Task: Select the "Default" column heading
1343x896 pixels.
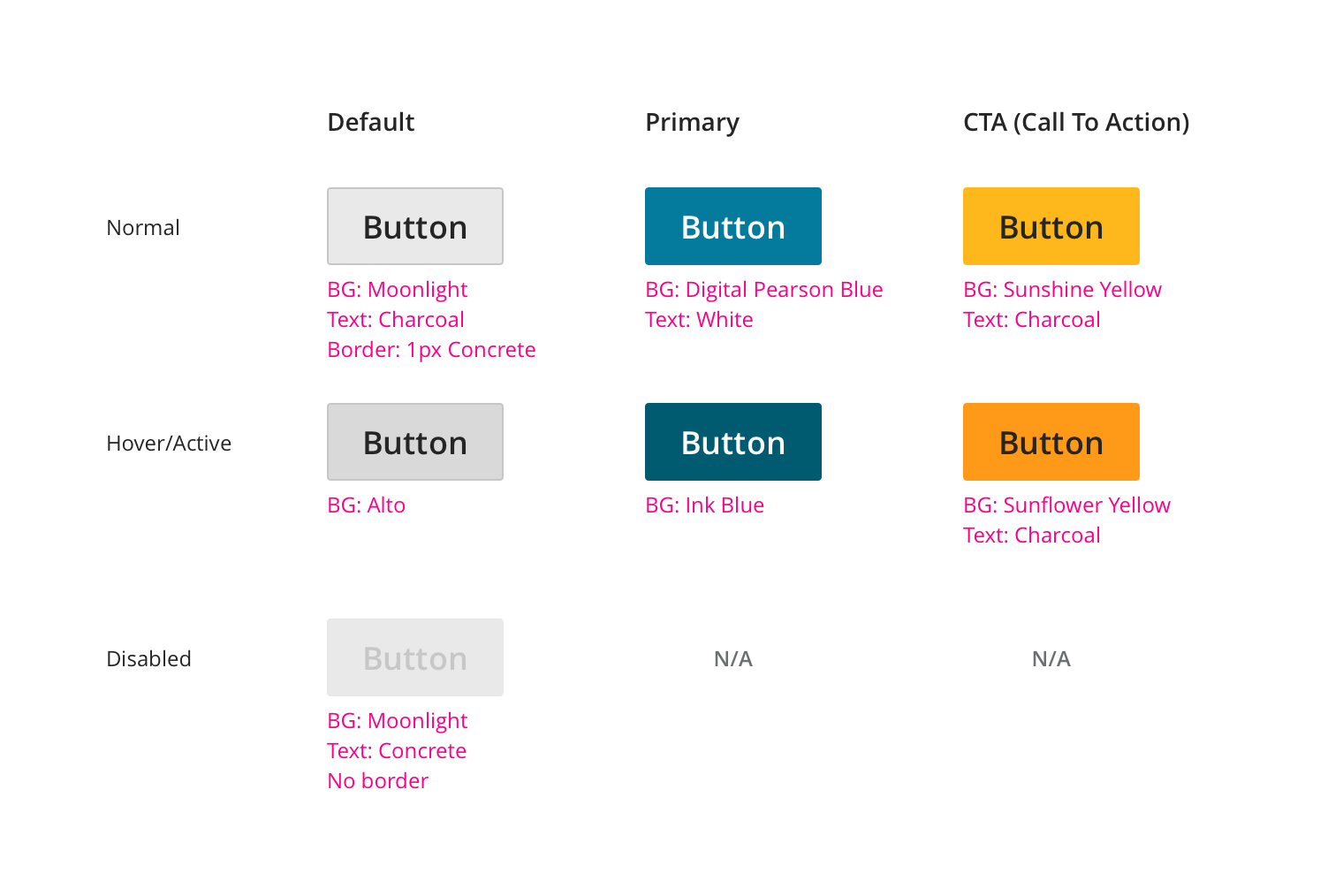Action: 370,122
